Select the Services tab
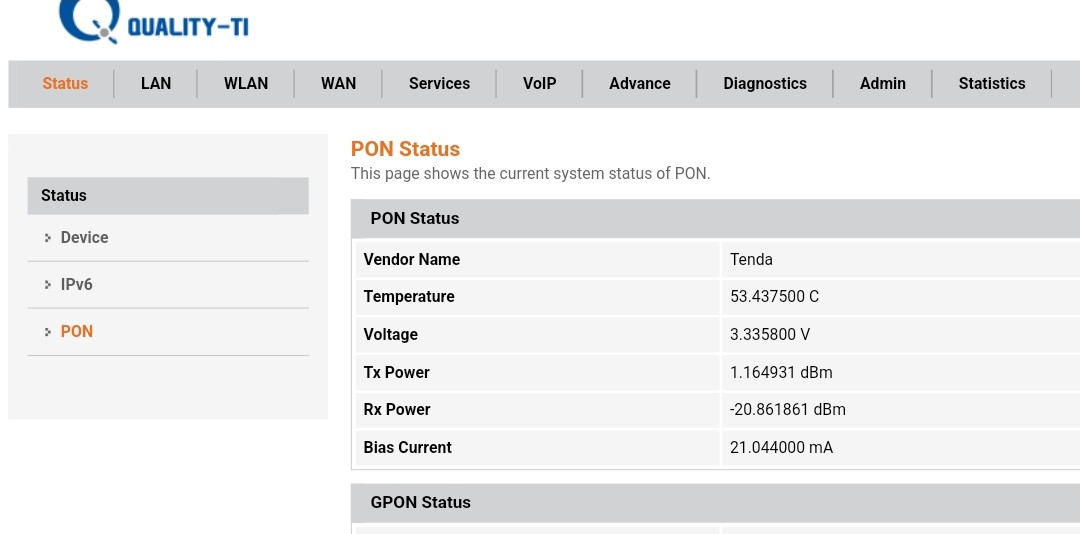This screenshot has height=534, width=1080. [x=439, y=84]
